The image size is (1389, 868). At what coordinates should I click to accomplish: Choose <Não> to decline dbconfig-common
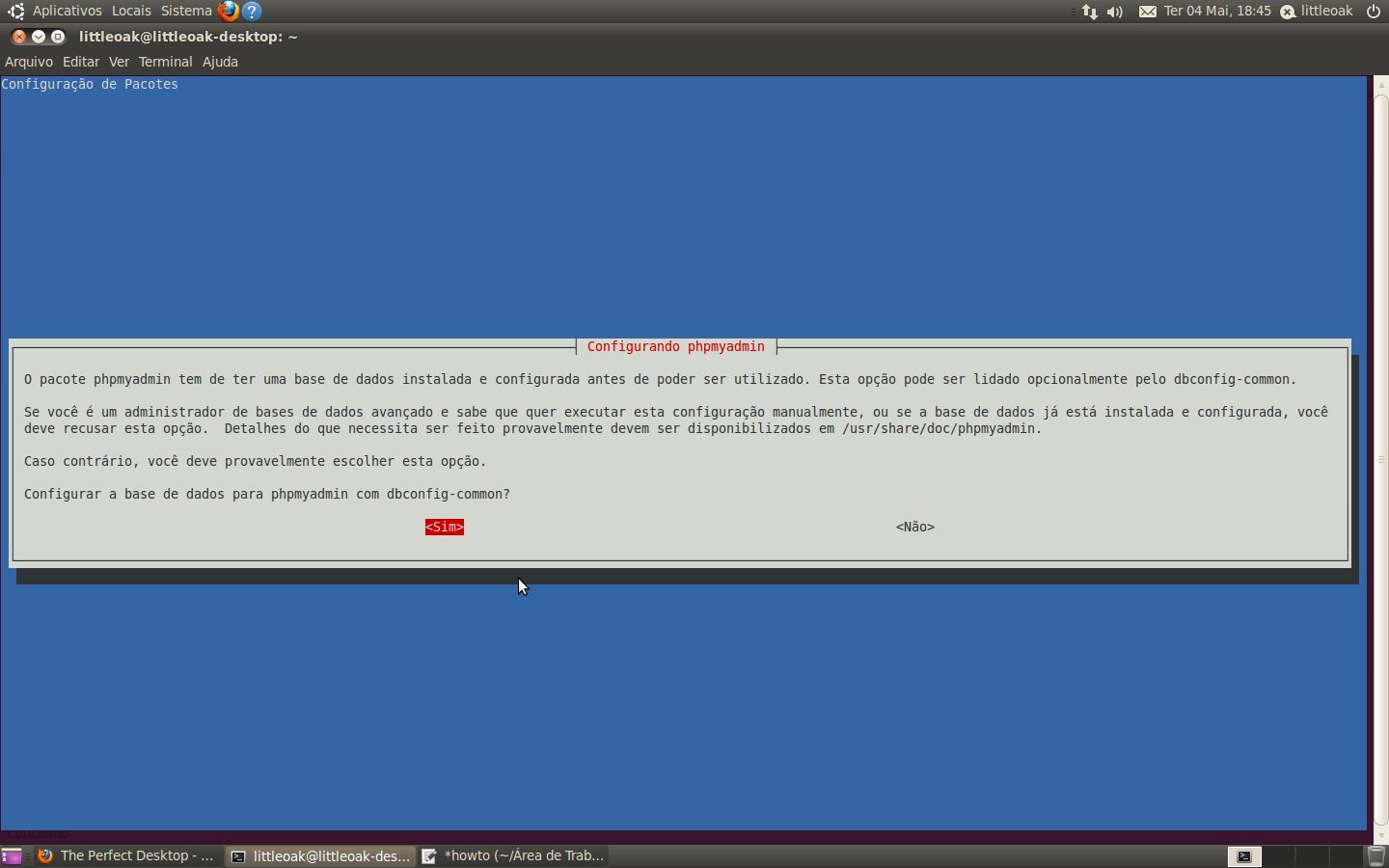[x=915, y=527]
